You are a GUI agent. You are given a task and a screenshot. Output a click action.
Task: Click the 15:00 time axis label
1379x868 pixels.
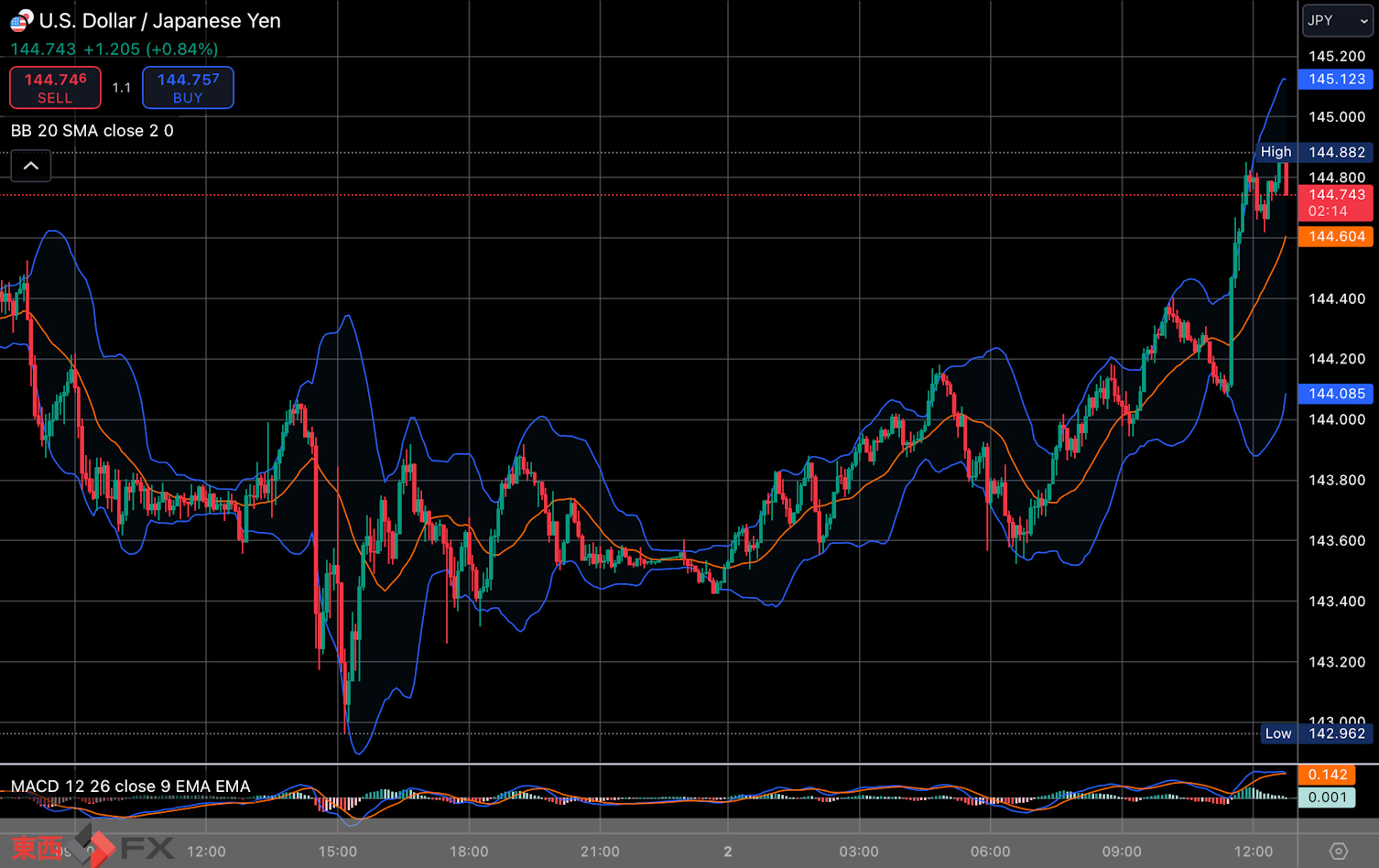[x=338, y=852]
